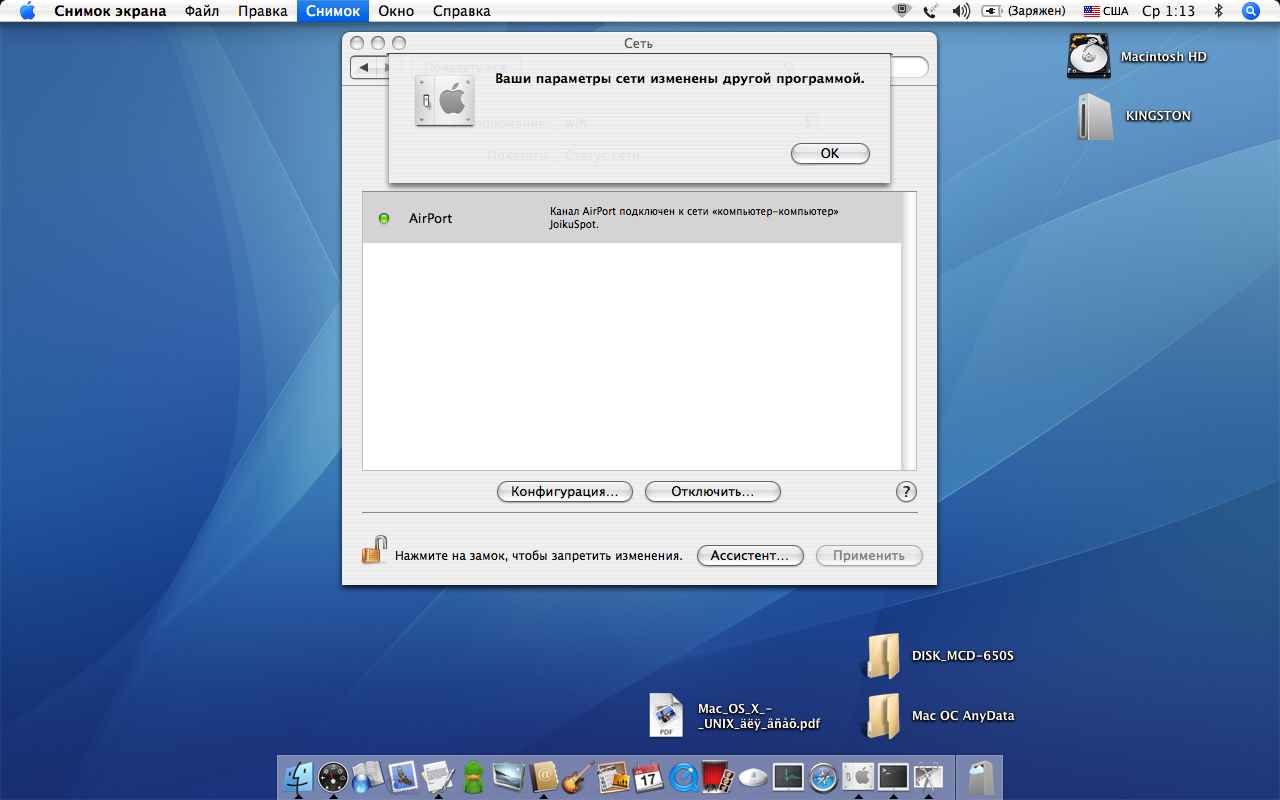Click the Ассистент… button

[750, 556]
